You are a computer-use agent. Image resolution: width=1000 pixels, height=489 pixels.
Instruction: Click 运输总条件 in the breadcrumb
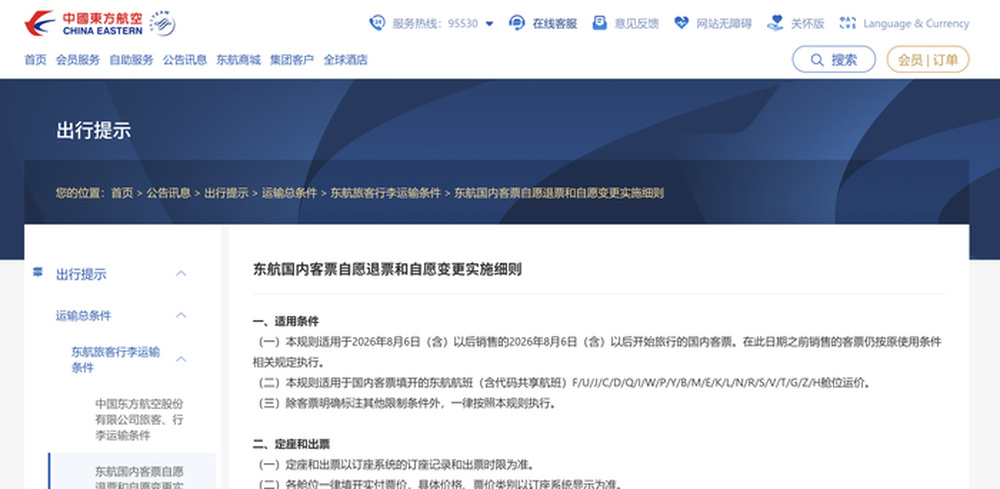(x=289, y=193)
